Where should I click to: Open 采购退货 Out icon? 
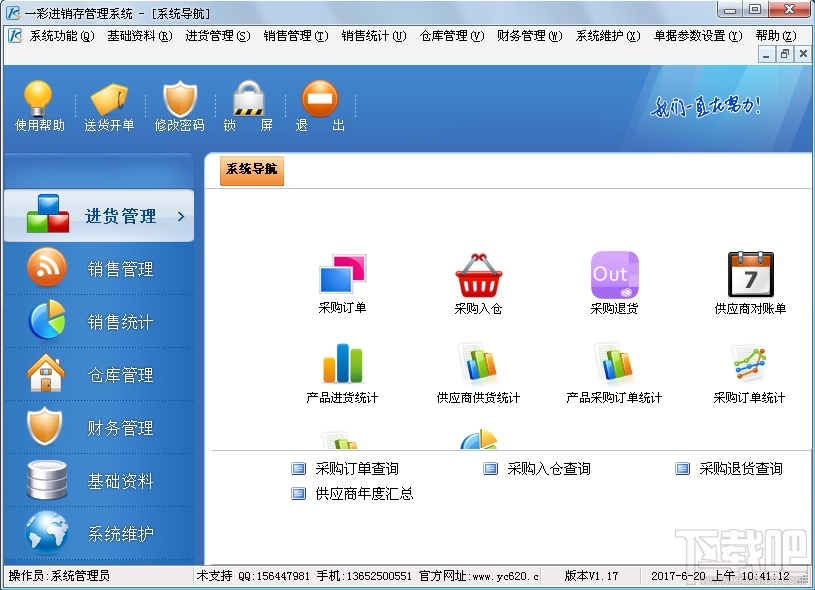(x=614, y=274)
